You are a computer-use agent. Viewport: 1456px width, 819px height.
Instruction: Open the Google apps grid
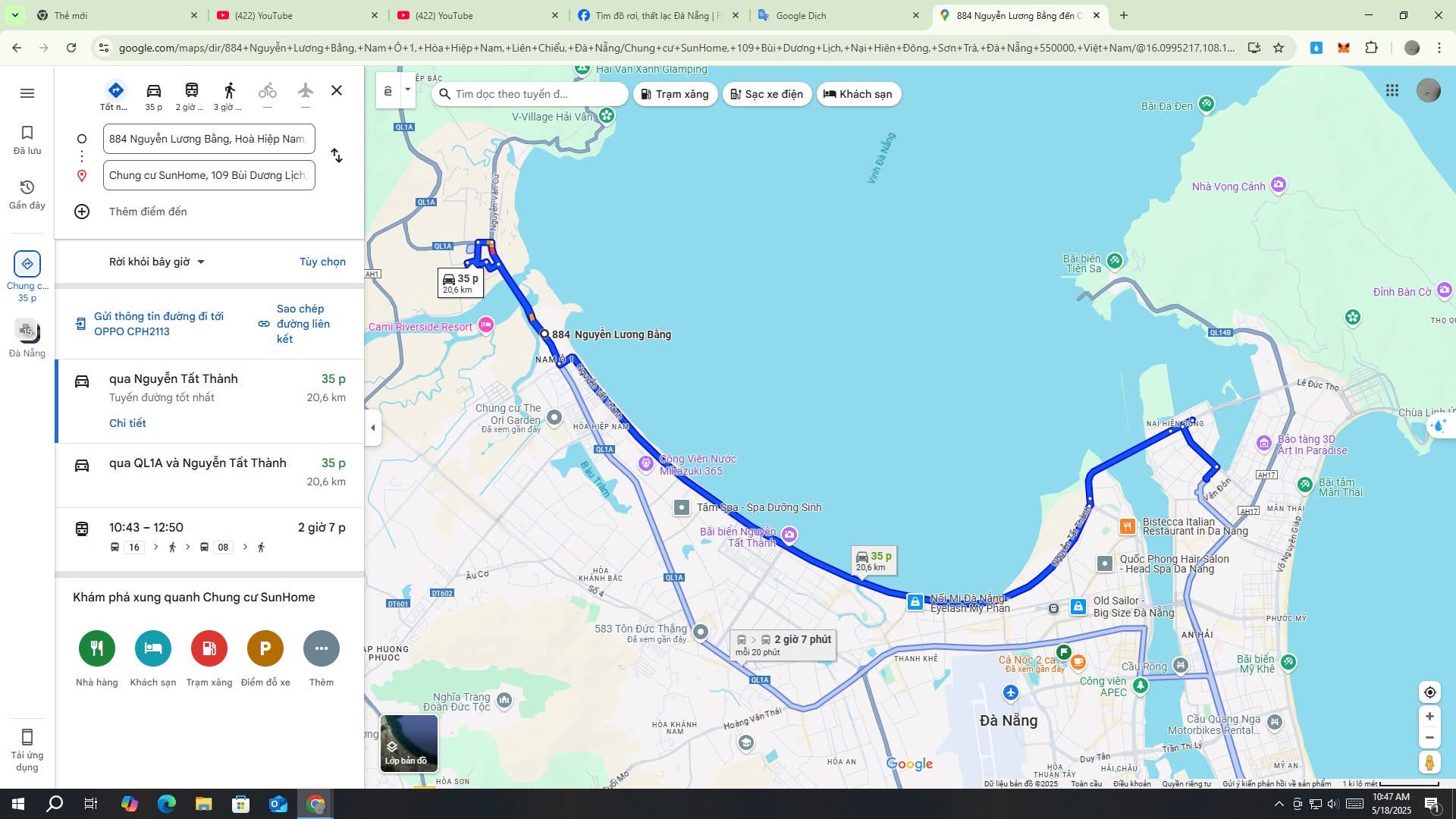(1392, 90)
